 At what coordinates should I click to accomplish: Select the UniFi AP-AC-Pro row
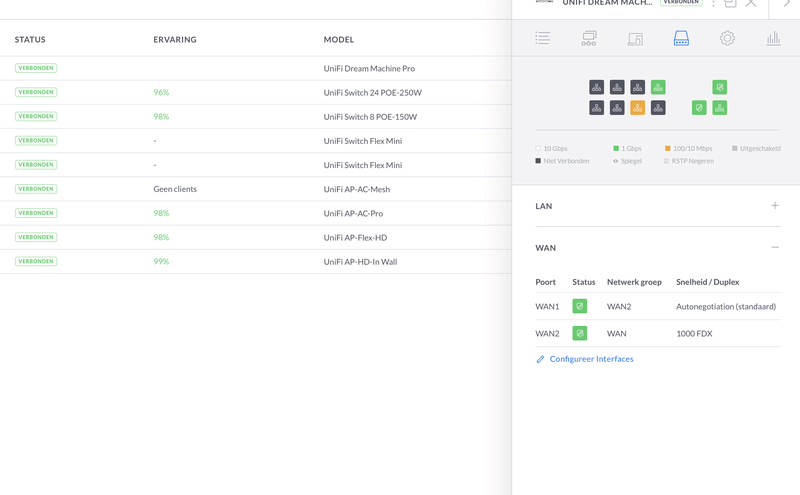(256, 213)
